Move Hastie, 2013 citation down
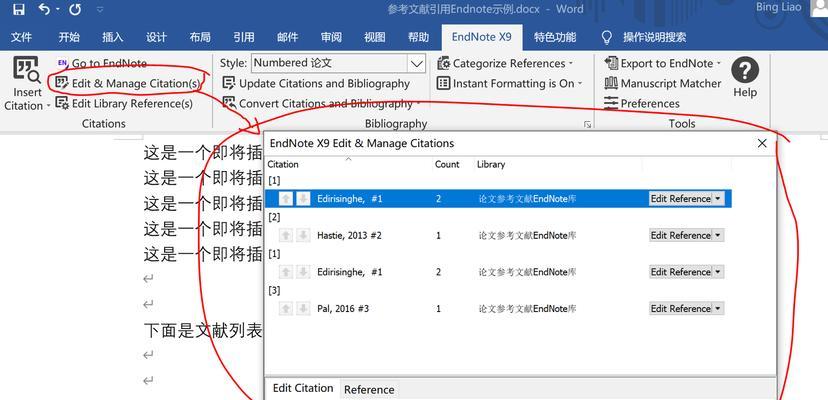828x400 pixels. pos(303,236)
